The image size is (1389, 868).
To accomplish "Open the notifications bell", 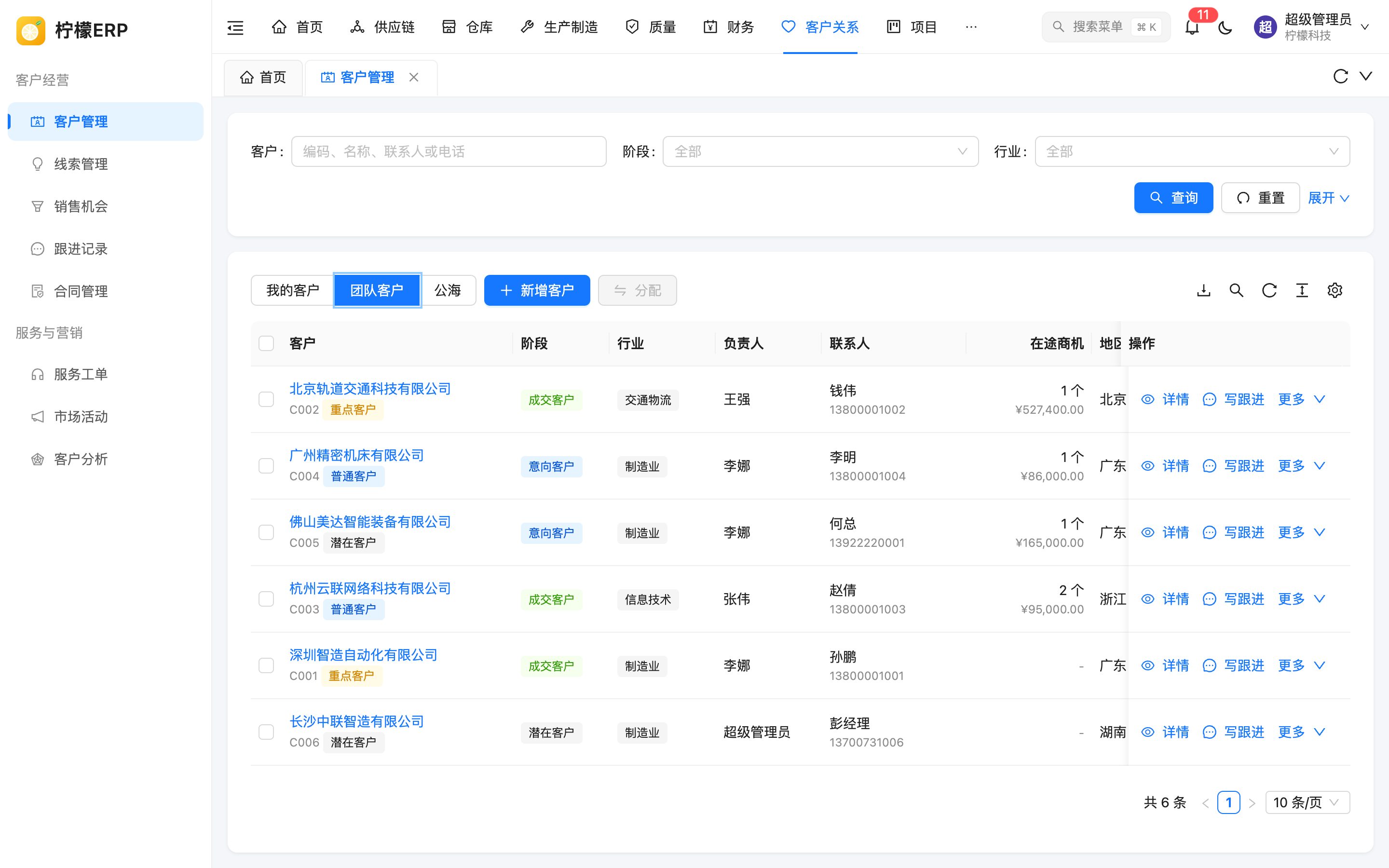I will [x=1192, y=27].
